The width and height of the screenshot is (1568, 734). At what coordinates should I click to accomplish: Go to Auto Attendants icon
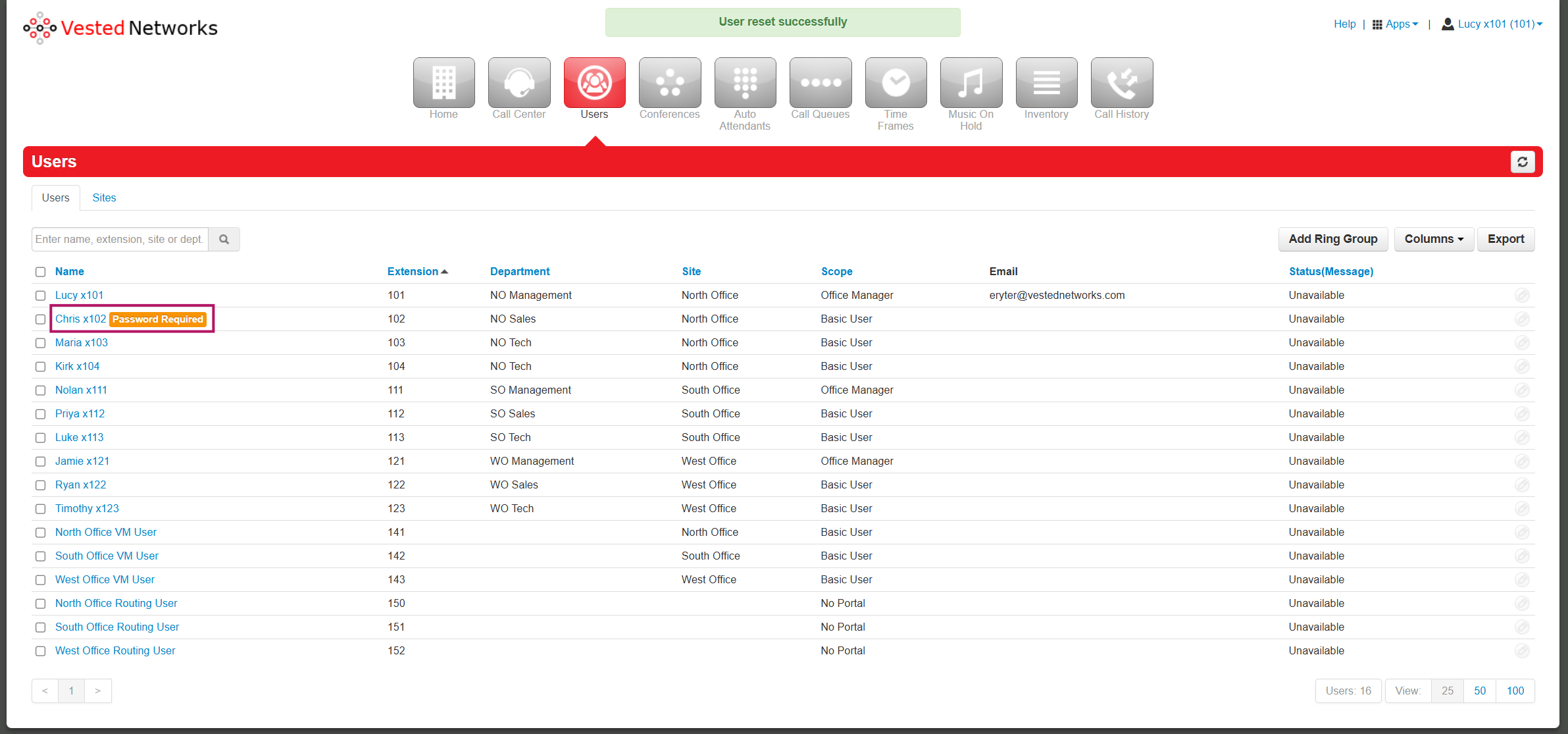745,83
